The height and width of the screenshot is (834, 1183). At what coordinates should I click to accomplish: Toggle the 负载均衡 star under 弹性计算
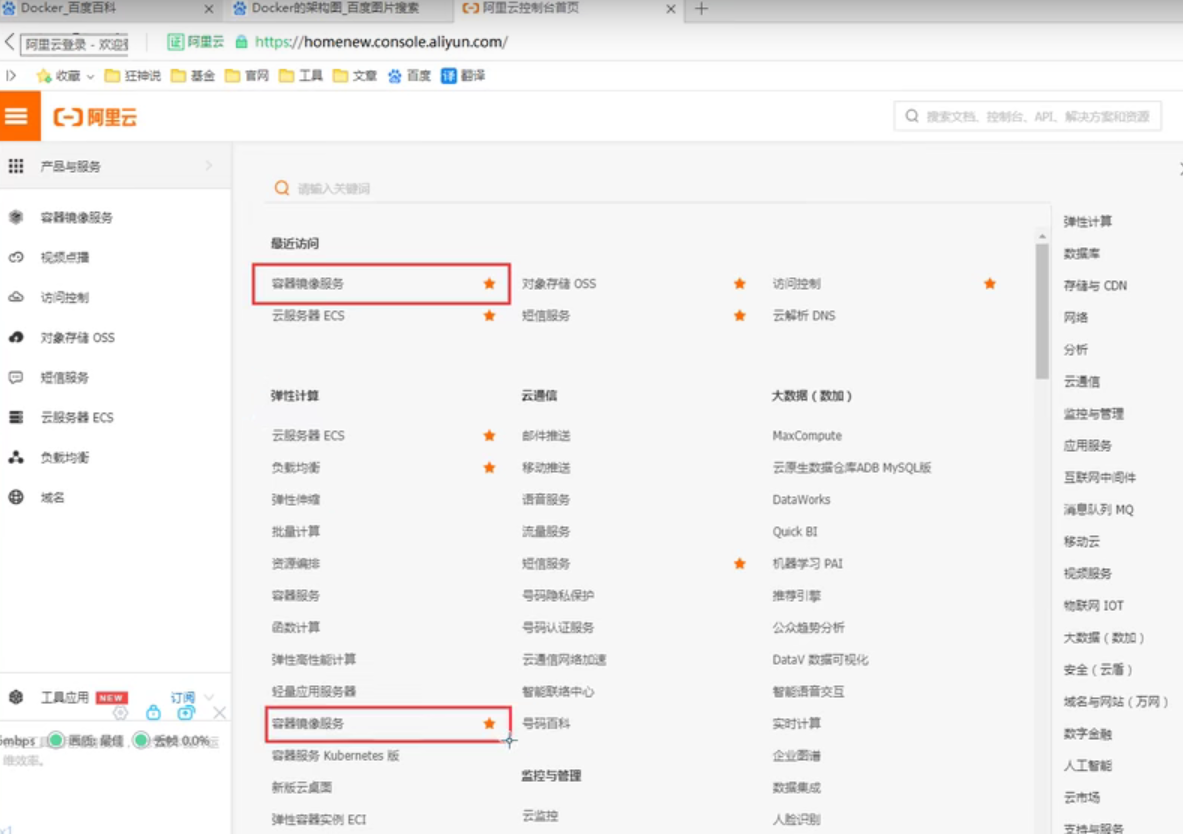(x=489, y=467)
